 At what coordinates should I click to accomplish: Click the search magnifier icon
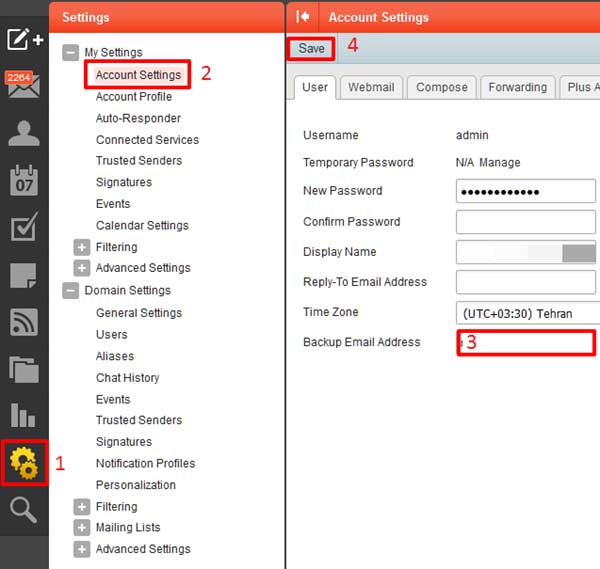tap(24, 511)
